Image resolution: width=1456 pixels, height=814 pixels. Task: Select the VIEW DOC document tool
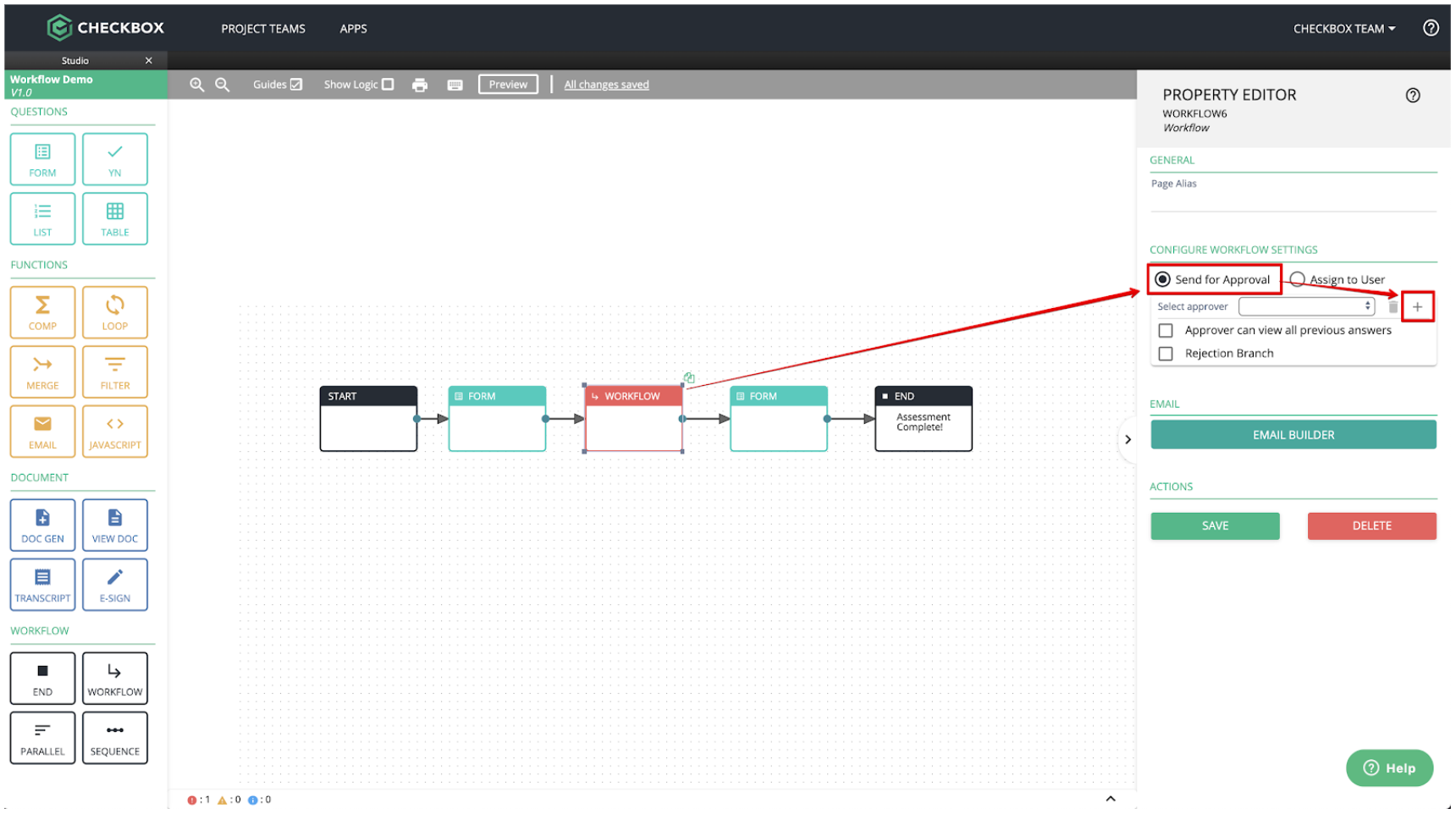pyautogui.click(x=115, y=525)
